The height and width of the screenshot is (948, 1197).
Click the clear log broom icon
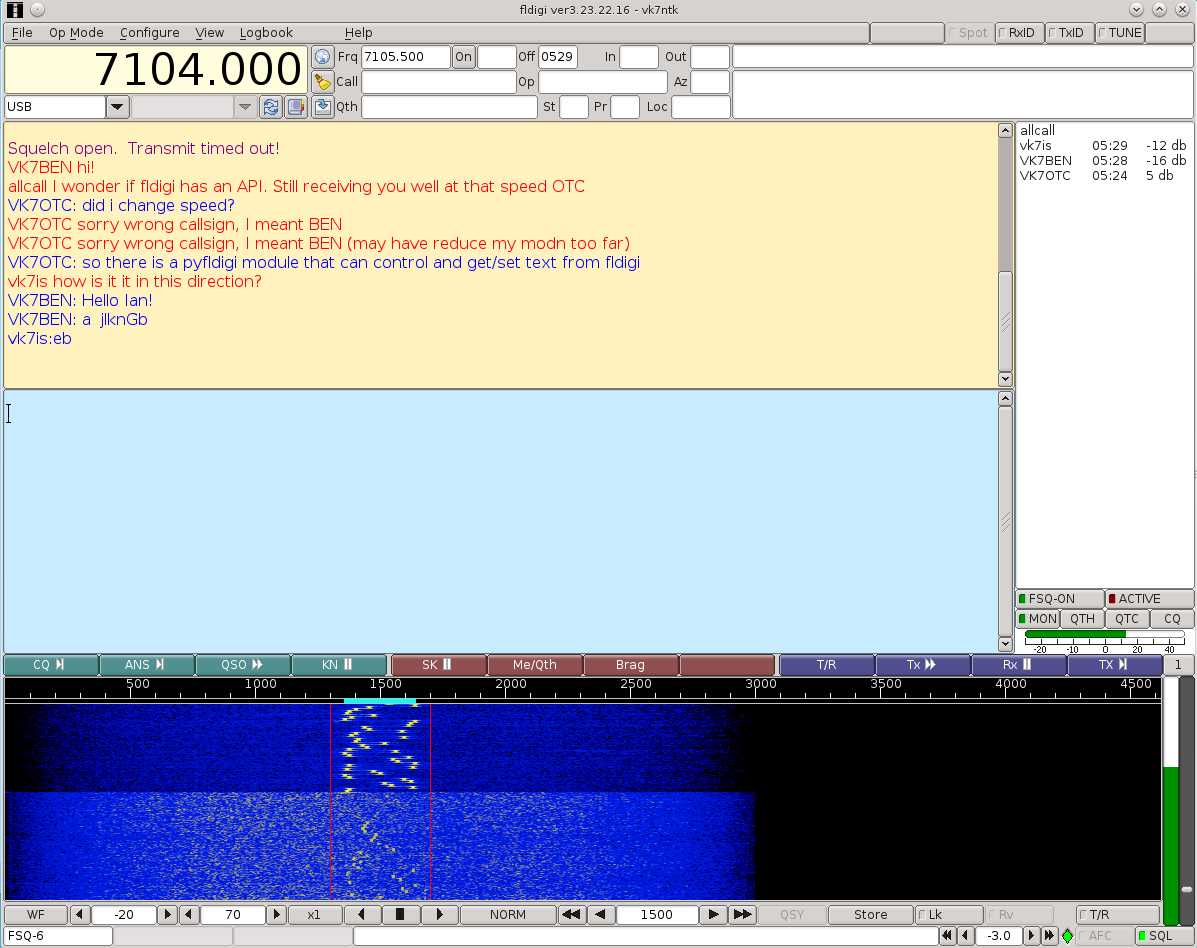323,82
